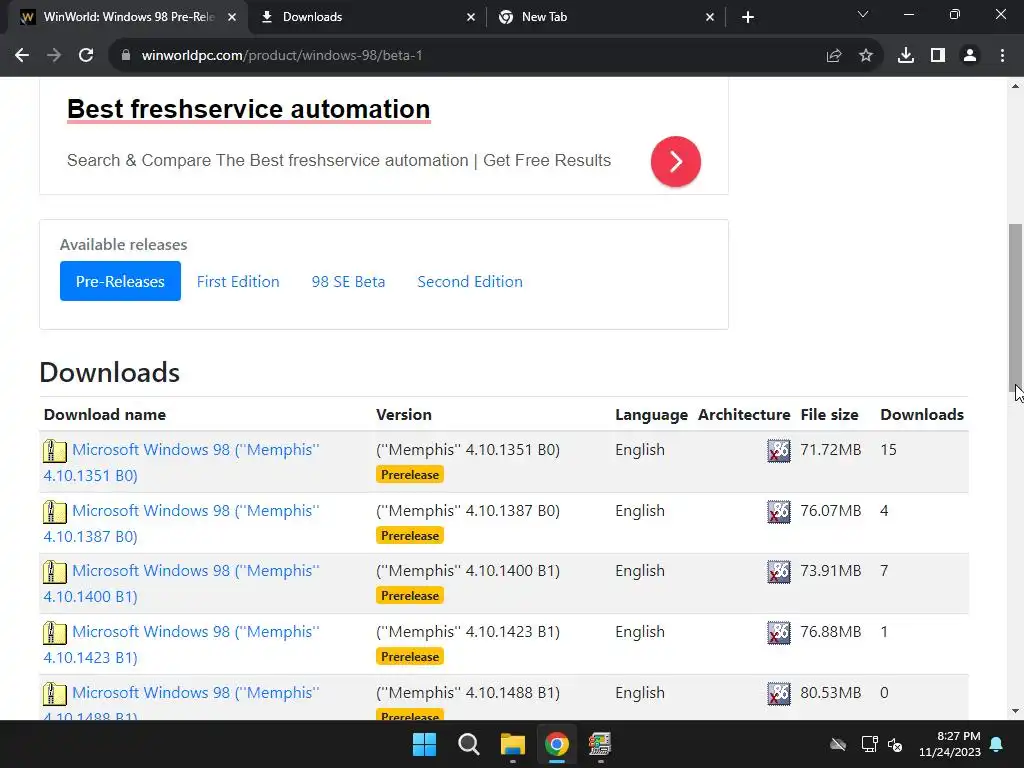Switch to the New Tab tab
The width and height of the screenshot is (1024, 768).
pyautogui.click(x=605, y=17)
